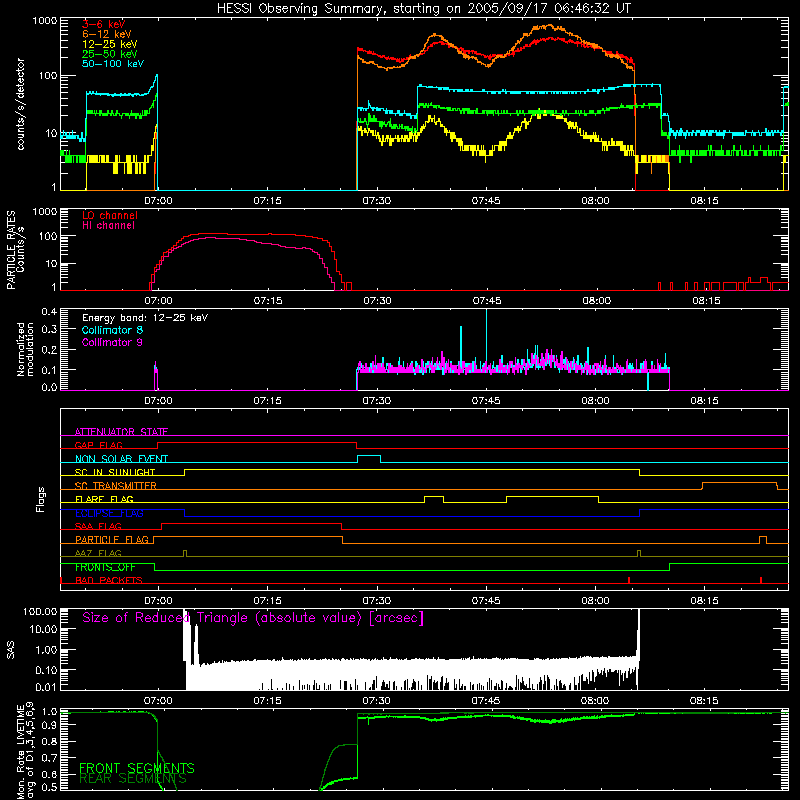This screenshot has height=800, width=800.
Task: Click the 0.01 tick on the SAS axis
Action: (46, 687)
